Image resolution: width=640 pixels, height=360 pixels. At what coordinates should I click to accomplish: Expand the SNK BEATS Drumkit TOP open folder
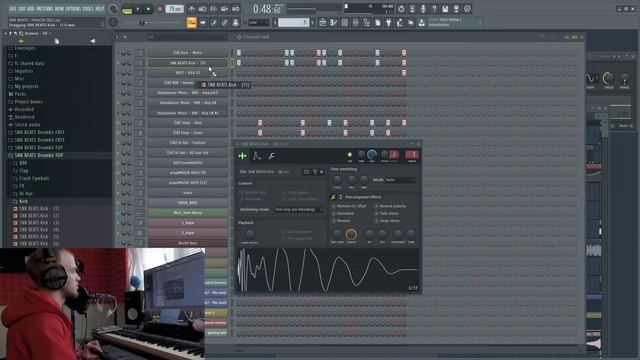[x=39, y=155]
